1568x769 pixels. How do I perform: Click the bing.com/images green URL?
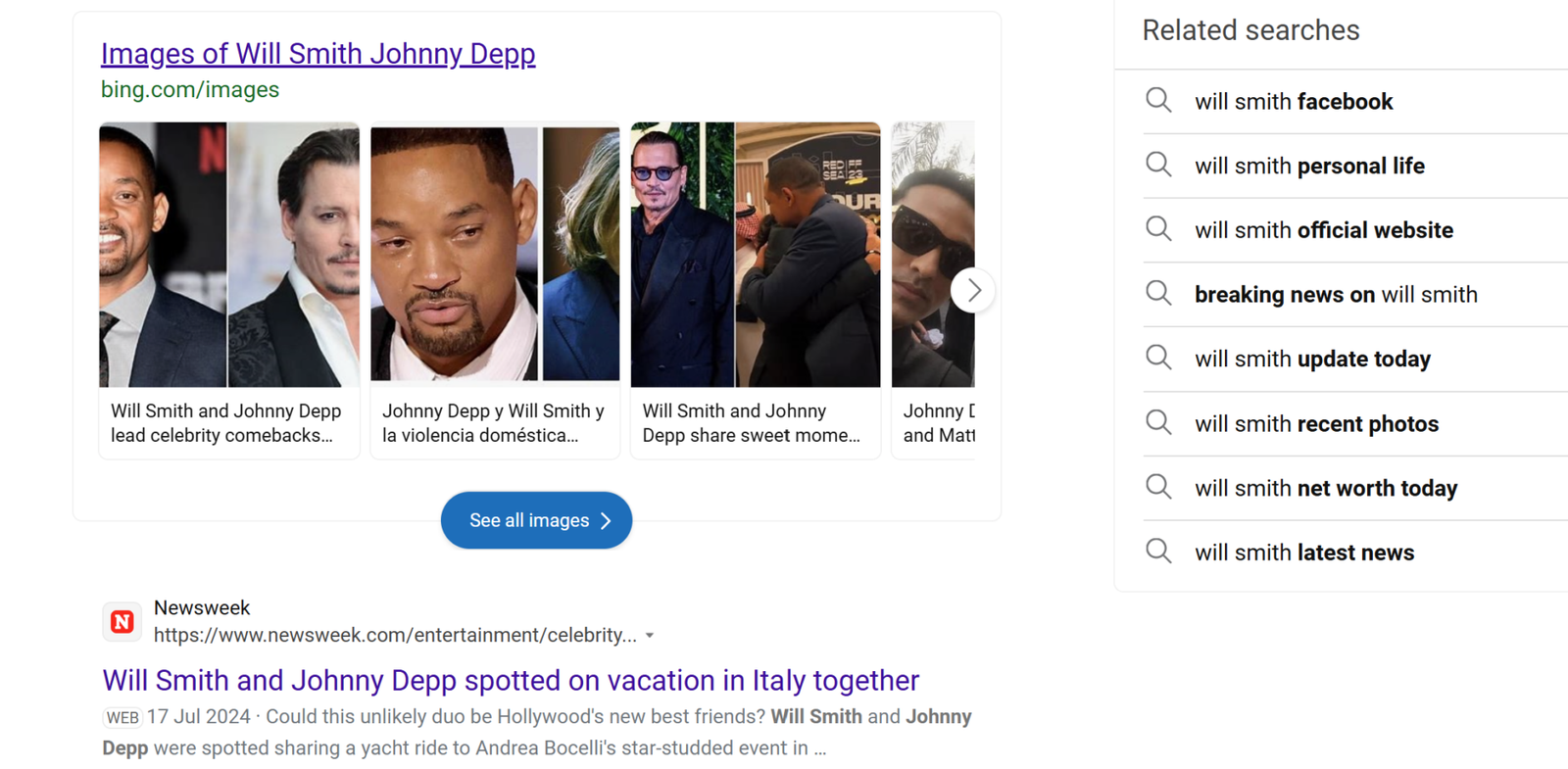pyautogui.click(x=190, y=90)
